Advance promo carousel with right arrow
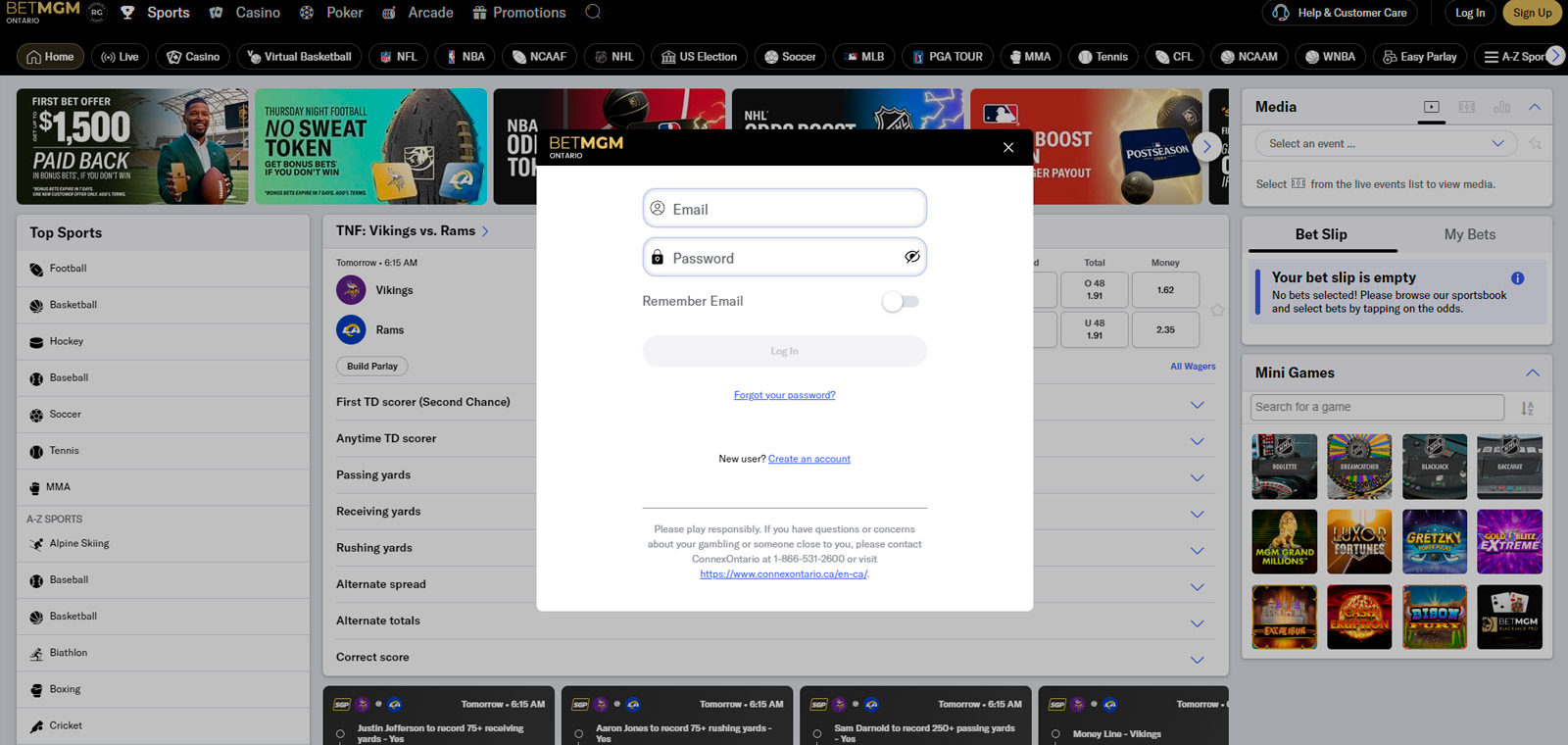 [x=1207, y=147]
